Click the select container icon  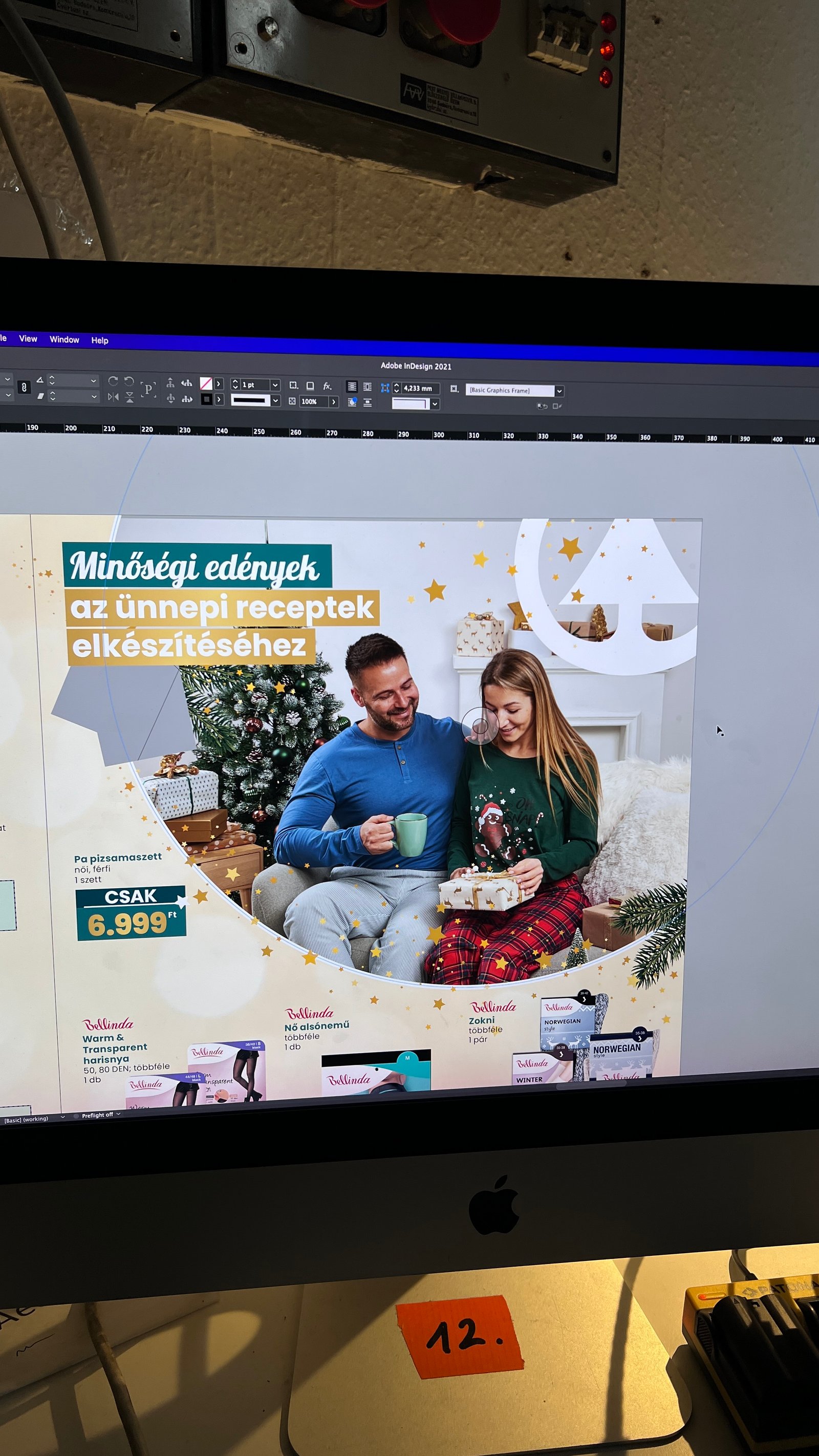[170, 382]
